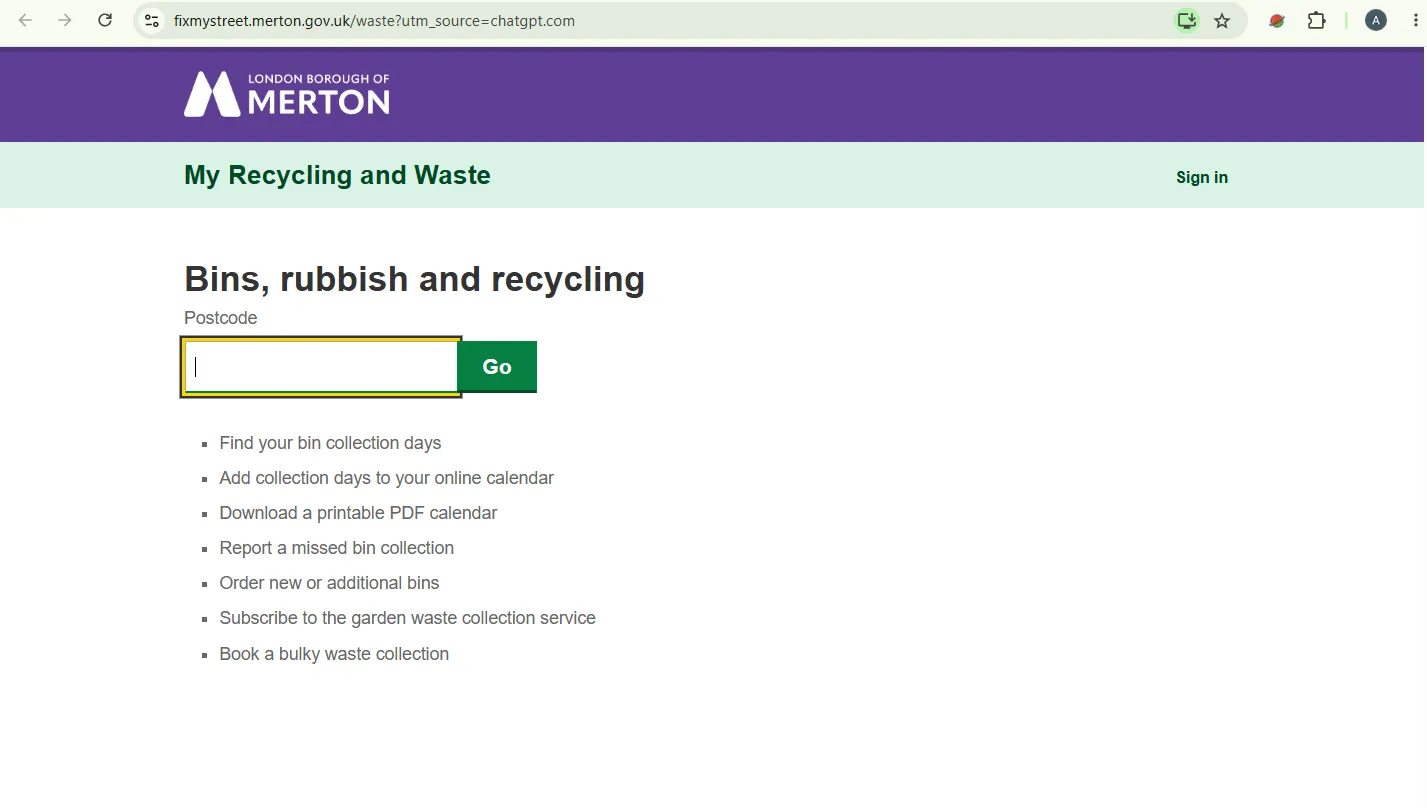Bookmark this page with star icon

1222,20
